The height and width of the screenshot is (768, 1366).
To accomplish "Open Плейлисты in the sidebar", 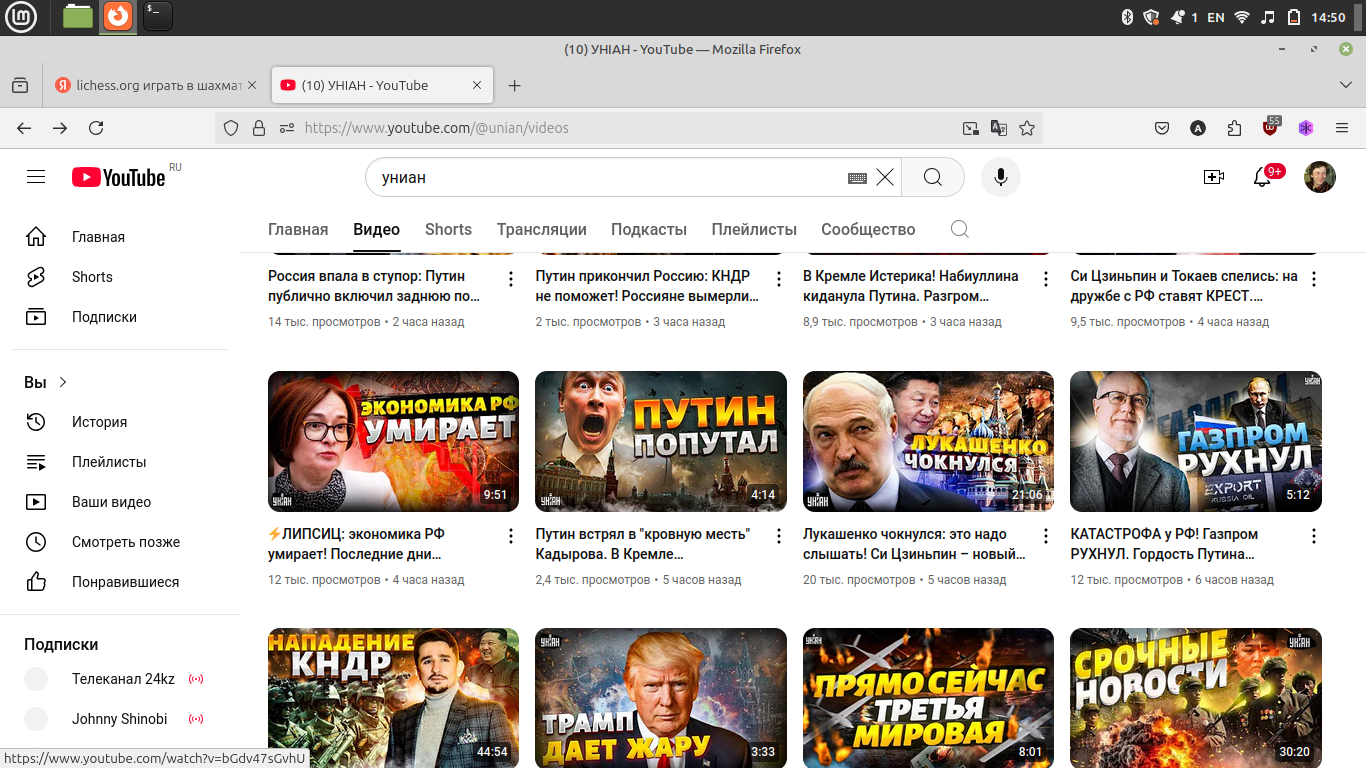I will (120, 462).
